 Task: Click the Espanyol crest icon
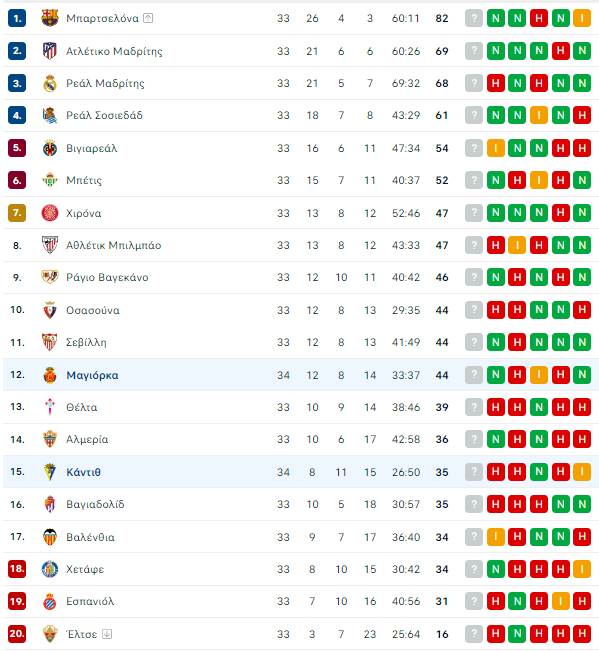50,601
